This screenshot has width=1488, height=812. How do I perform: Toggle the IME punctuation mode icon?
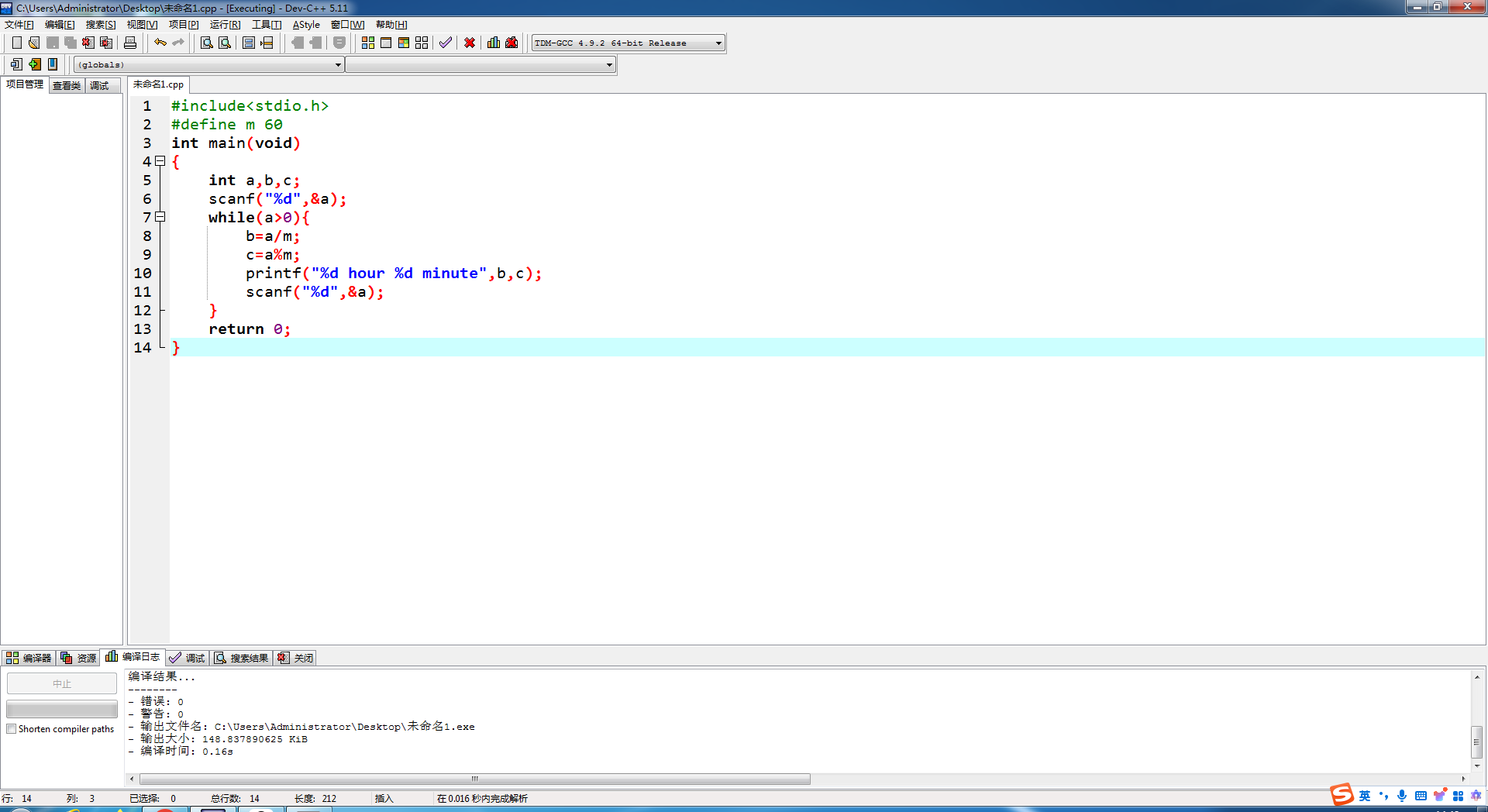(1383, 796)
